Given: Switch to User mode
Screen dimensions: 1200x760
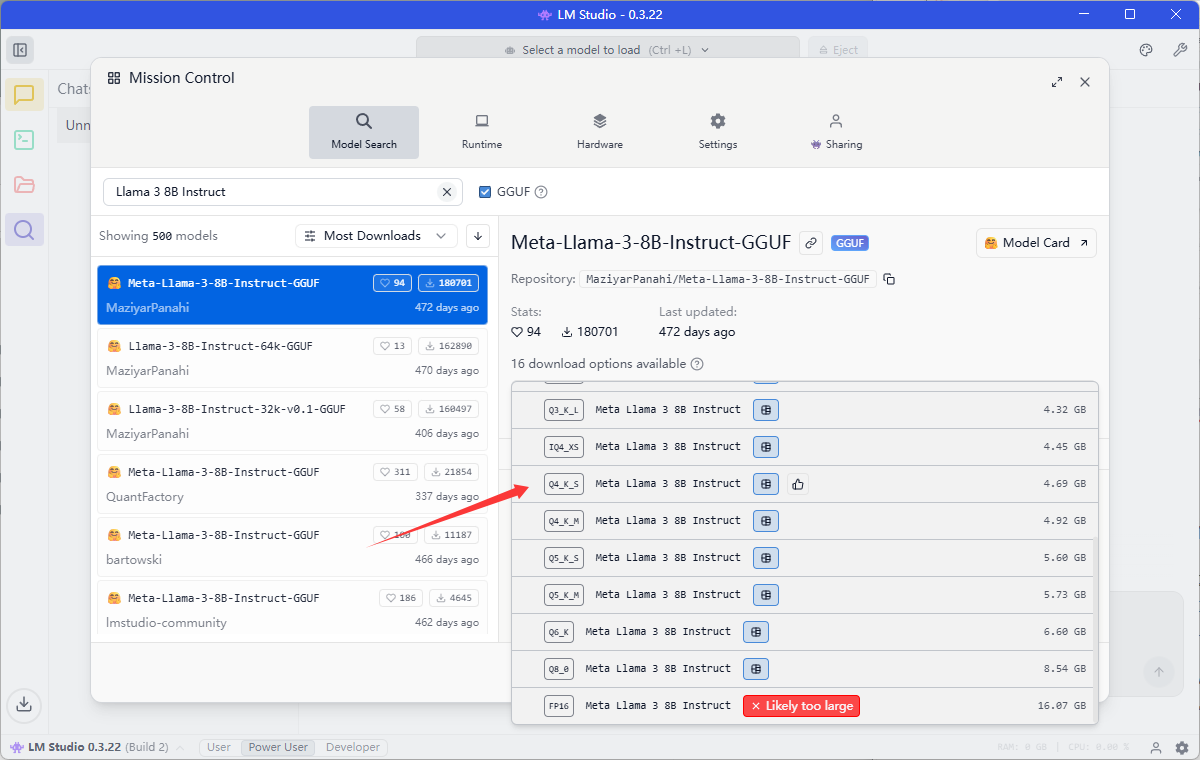Looking at the screenshot, I should coord(219,747).
